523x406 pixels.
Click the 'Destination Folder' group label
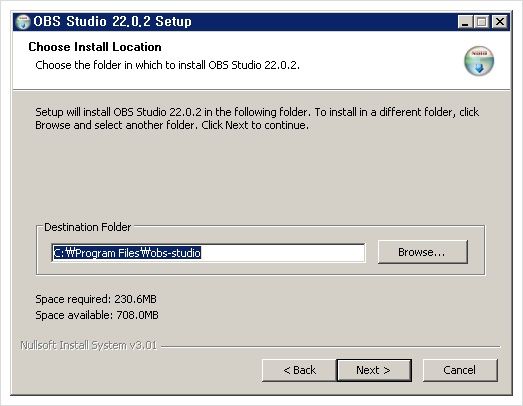tap(88, 227)
